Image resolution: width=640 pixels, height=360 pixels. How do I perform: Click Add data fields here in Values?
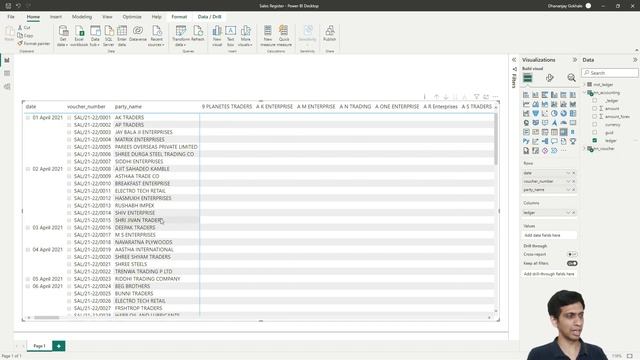pos(550,236)
